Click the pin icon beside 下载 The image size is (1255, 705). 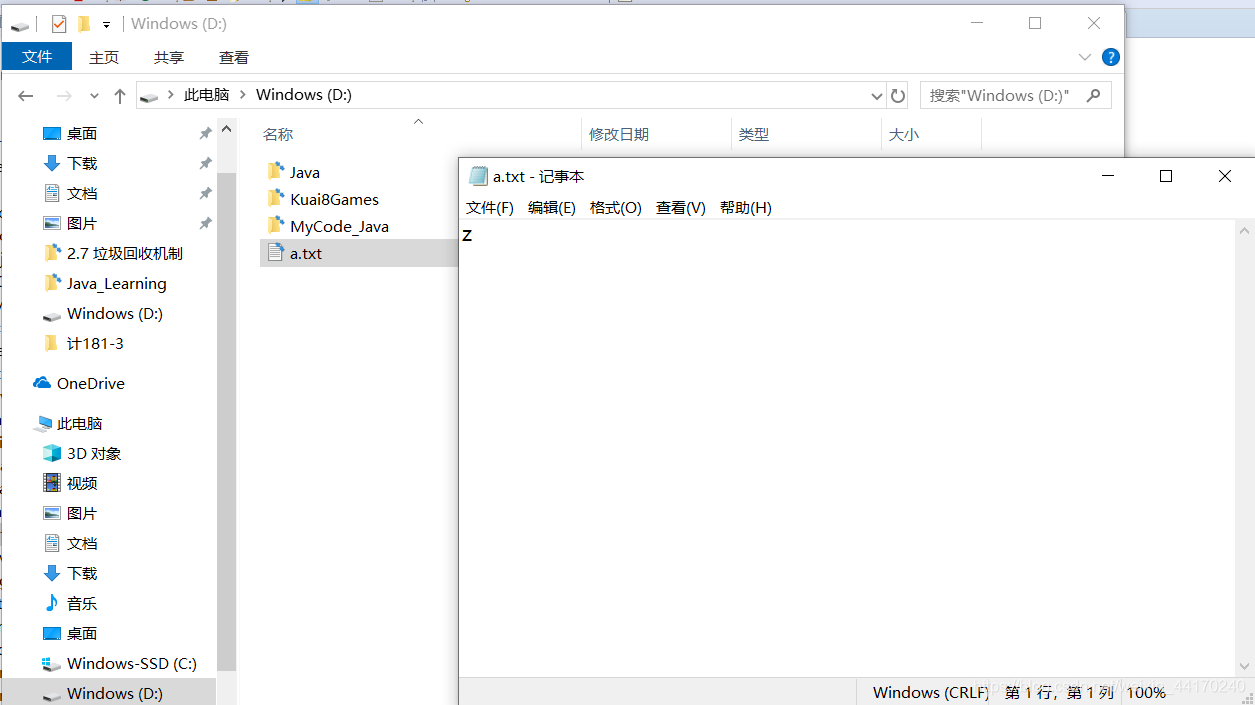coord(205,163)
